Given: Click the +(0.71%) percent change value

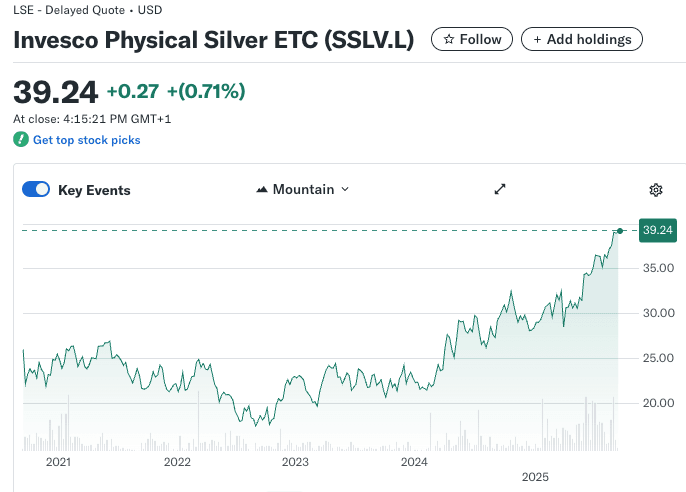Looking at the screenshot, I should pos(206,92).
